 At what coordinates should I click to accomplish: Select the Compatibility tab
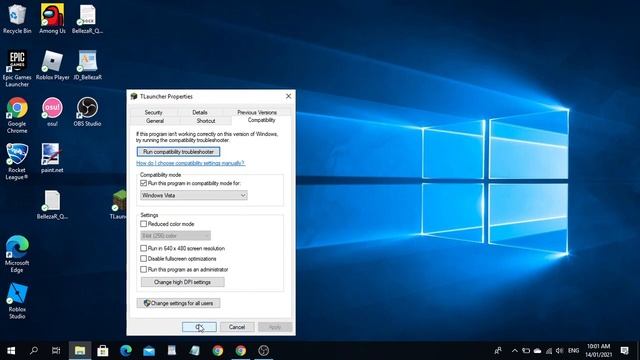[262, 120]
